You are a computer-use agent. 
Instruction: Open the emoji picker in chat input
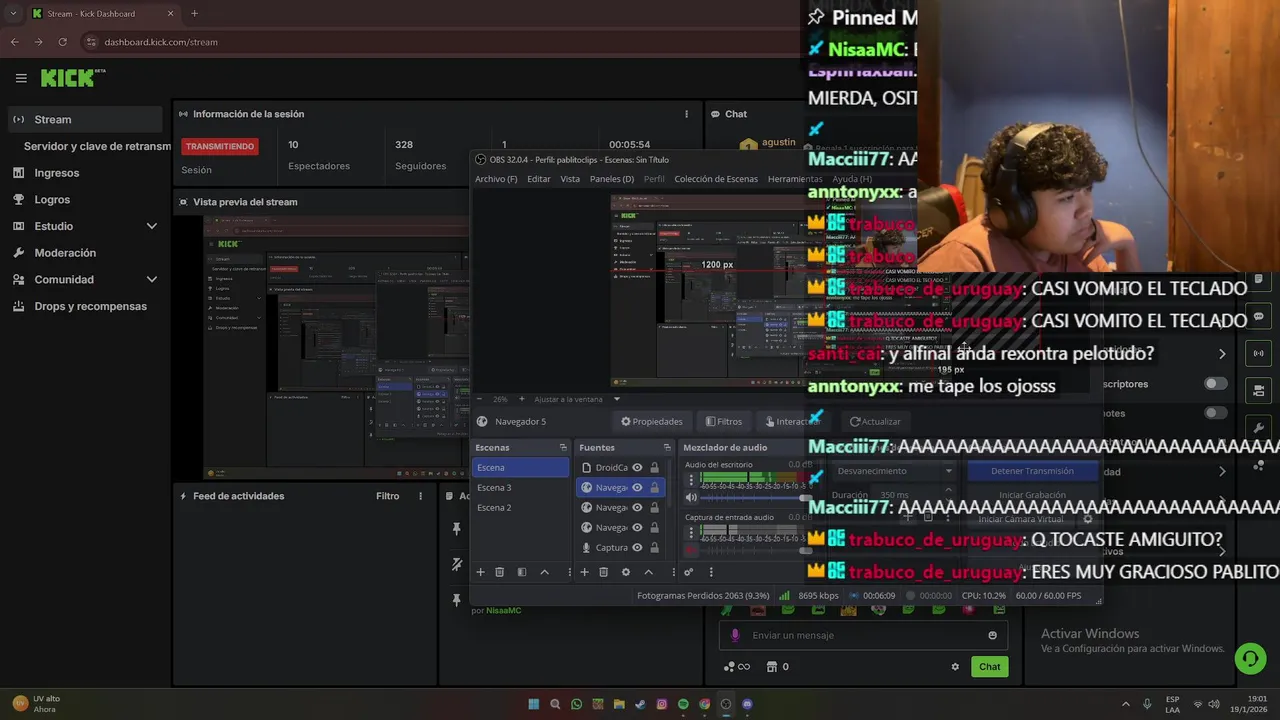pos(992,635)
